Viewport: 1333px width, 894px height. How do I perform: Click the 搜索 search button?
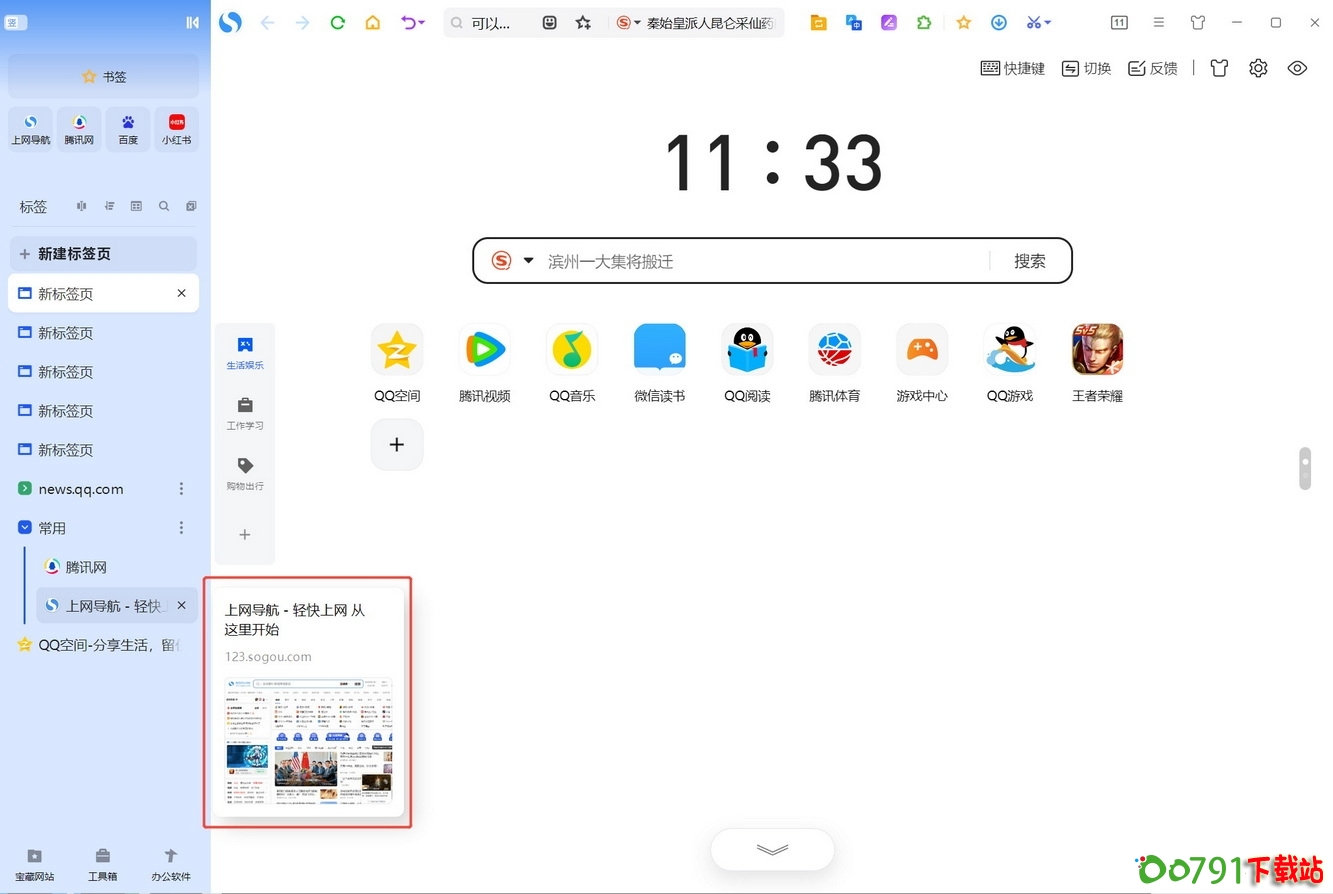tap(1029, 260)
